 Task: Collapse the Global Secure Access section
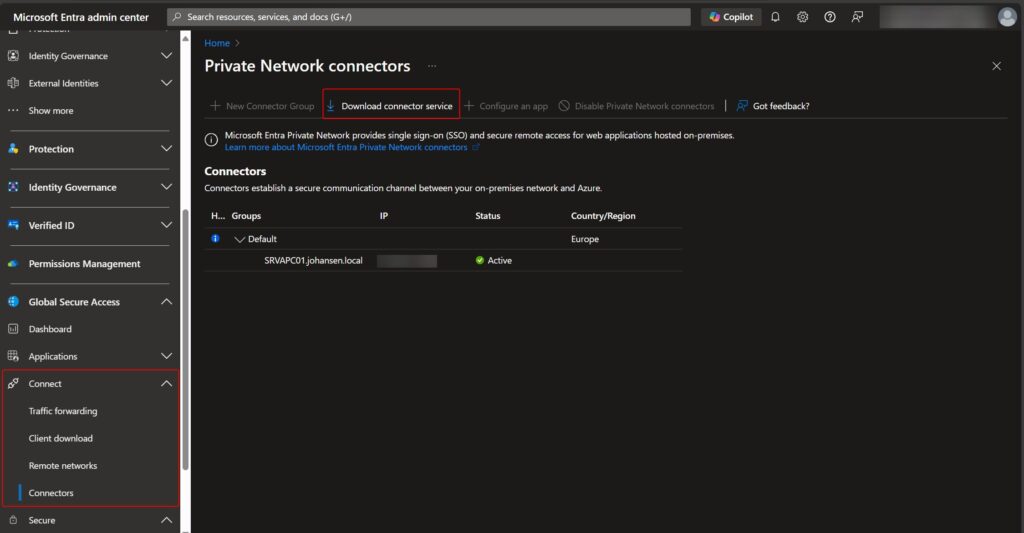(x=167, y=302)
